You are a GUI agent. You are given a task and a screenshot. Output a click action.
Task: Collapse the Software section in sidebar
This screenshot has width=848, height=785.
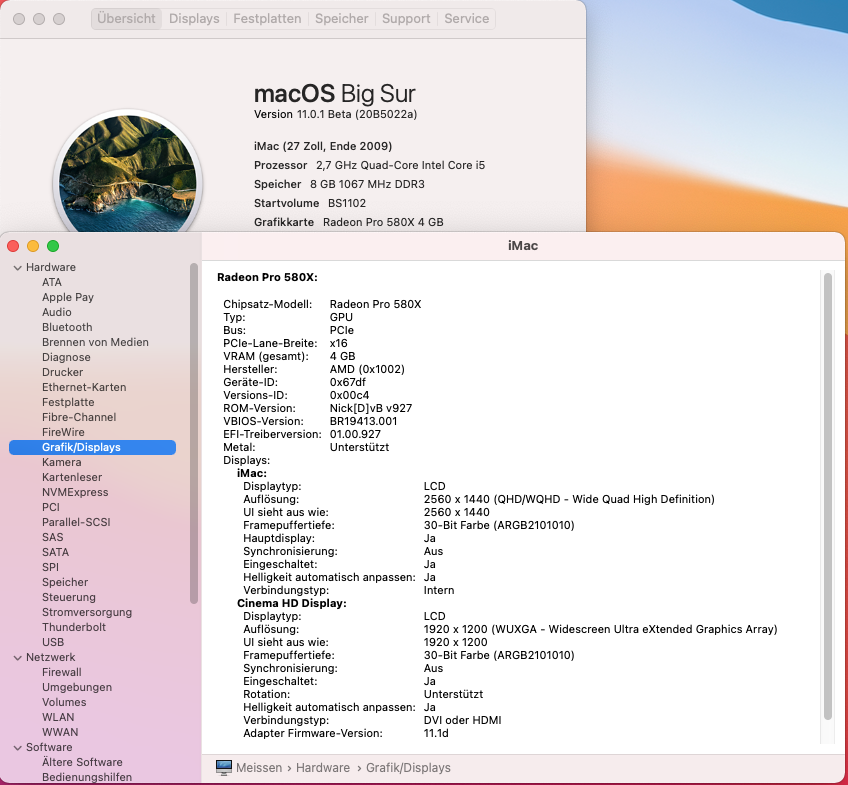coord(18,747)
